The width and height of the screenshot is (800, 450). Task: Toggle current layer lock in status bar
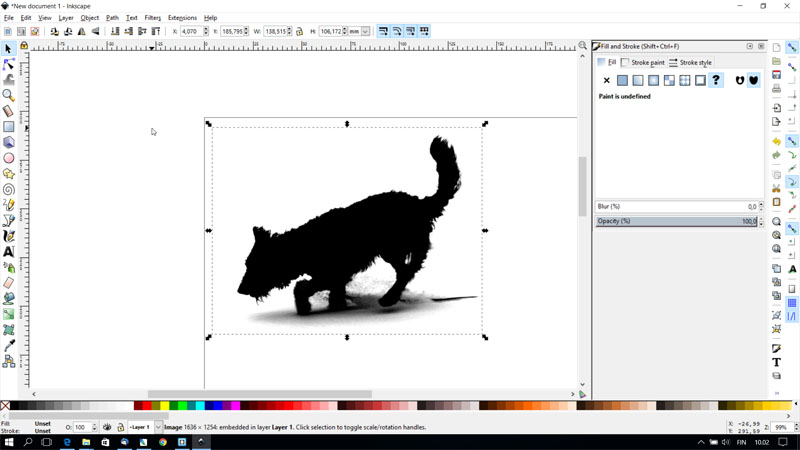120,427
